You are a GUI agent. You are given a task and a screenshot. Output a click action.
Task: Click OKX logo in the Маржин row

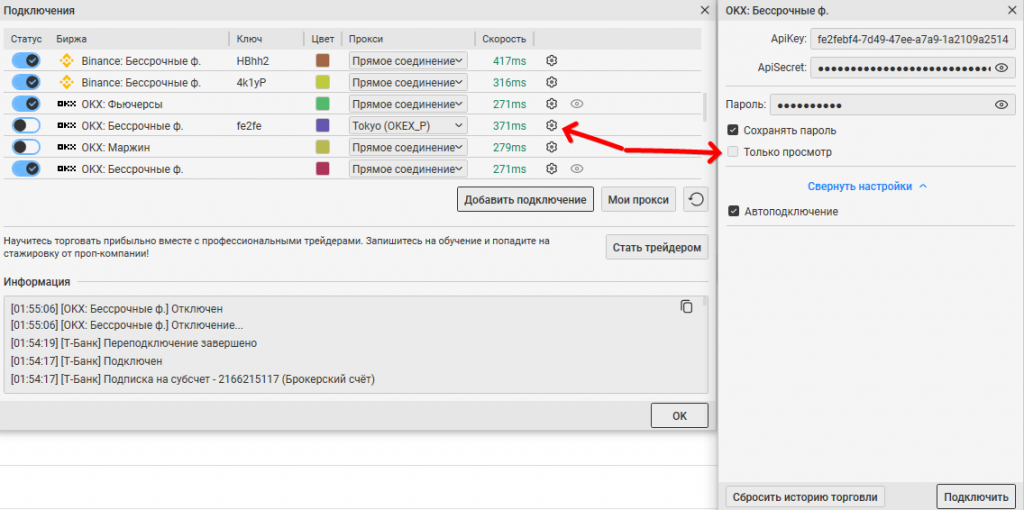[67, 147]
